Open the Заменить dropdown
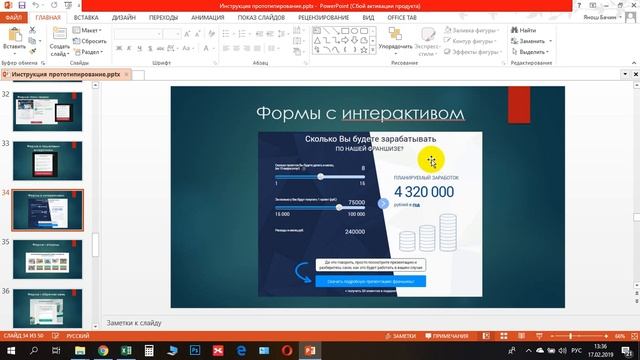The height and width of the screenshot is (360, 640). pos(531,41)
